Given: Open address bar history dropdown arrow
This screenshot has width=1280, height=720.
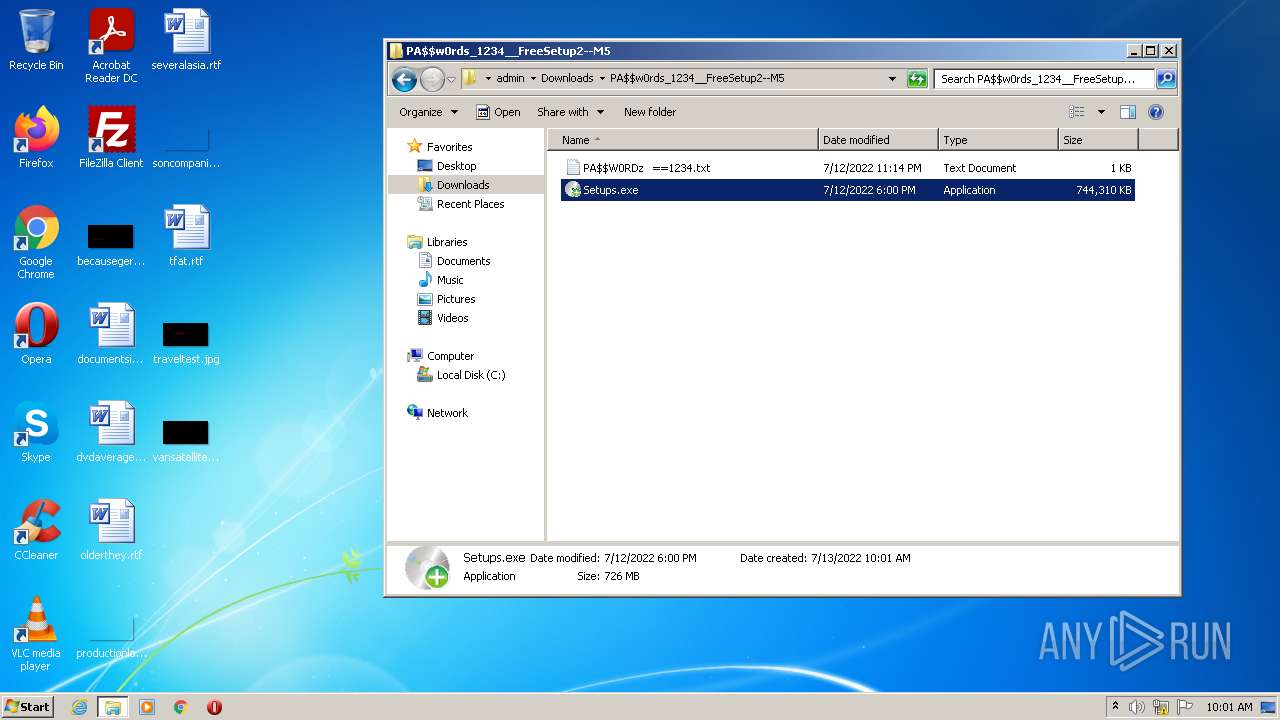Looking at the screenshot, I should [x=892, y=79].
